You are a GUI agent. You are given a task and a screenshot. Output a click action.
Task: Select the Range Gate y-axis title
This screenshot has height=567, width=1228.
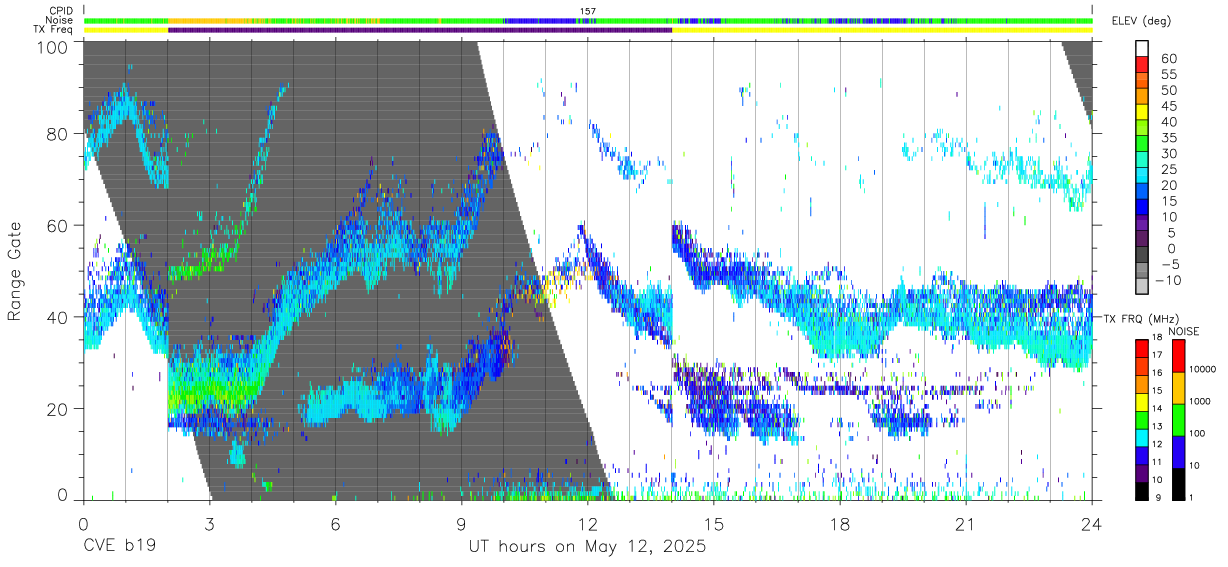[15, 271]
